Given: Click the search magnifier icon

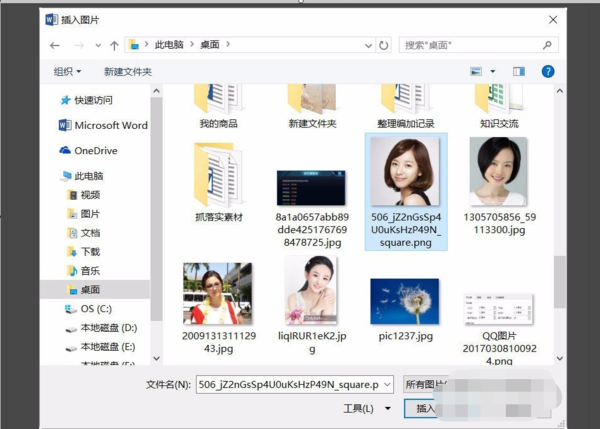Looking at the screenshot, I should [x=547, y=45].
